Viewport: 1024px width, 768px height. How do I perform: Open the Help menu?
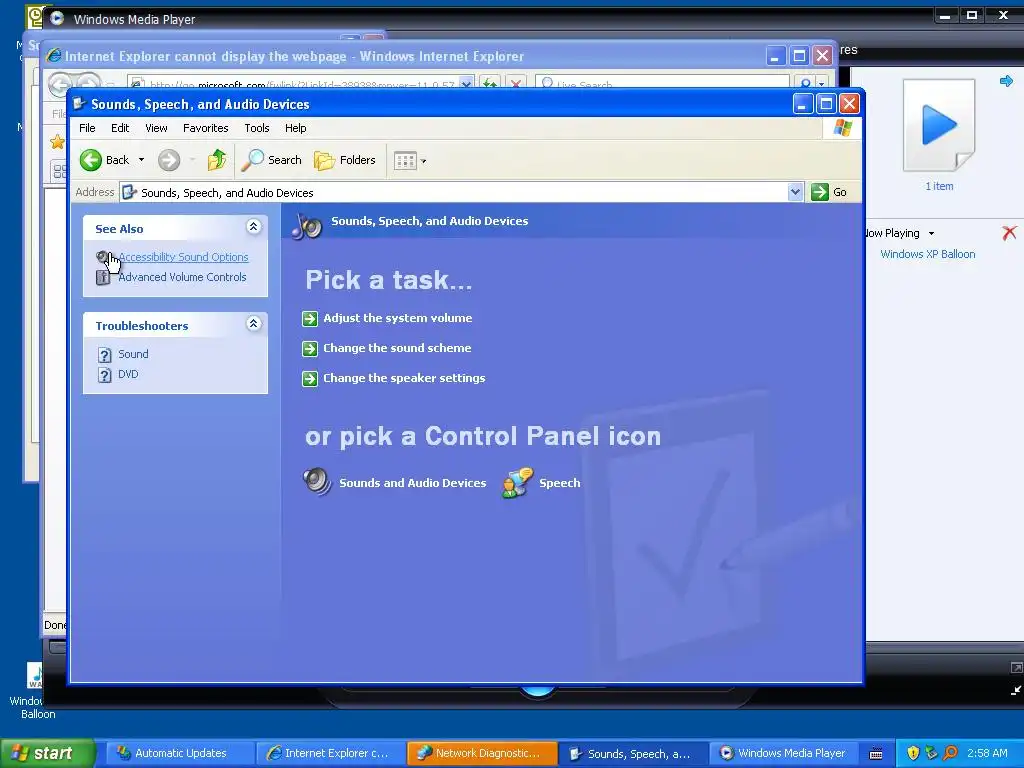click(x=295, y=128)
